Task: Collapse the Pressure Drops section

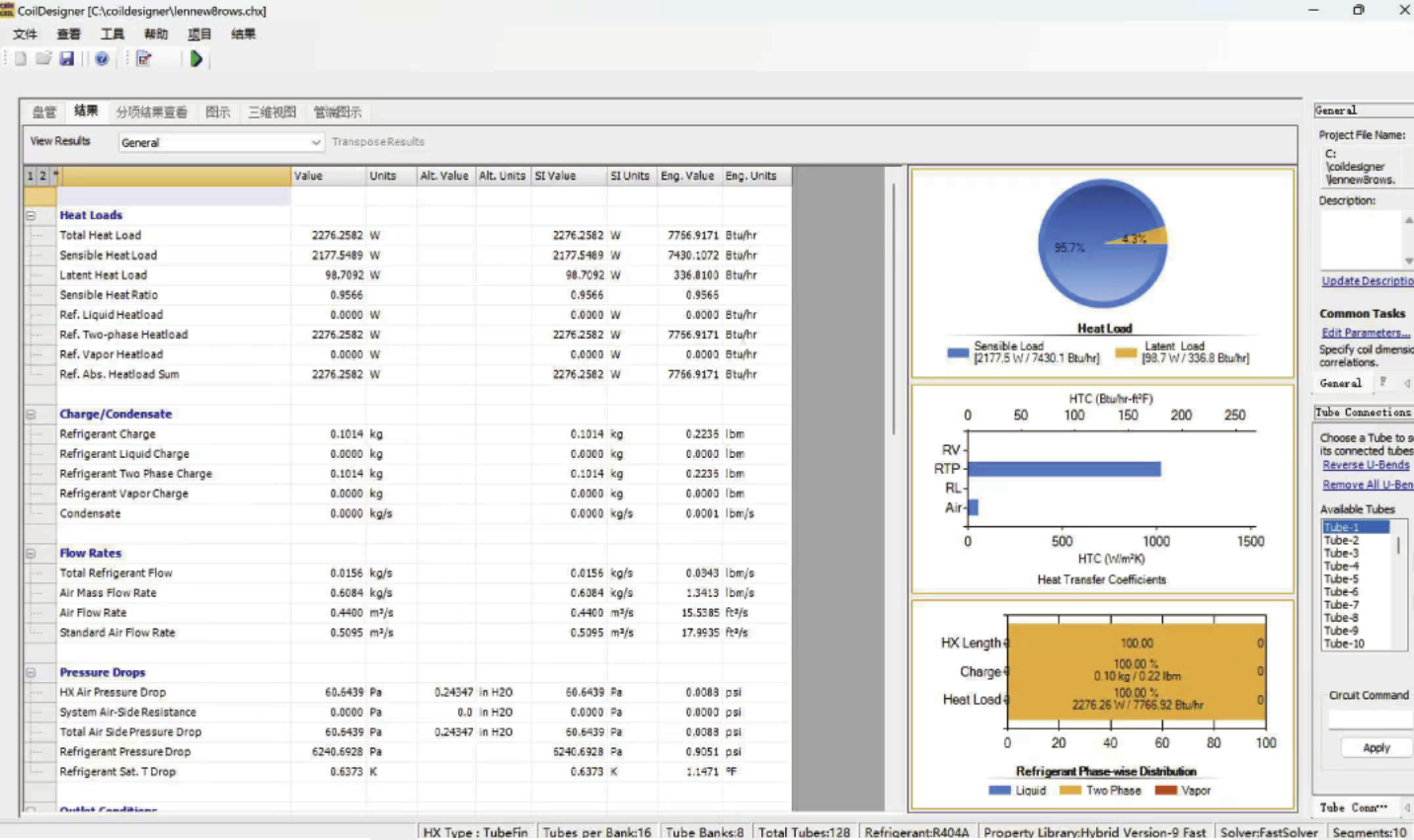Action: 31,673
